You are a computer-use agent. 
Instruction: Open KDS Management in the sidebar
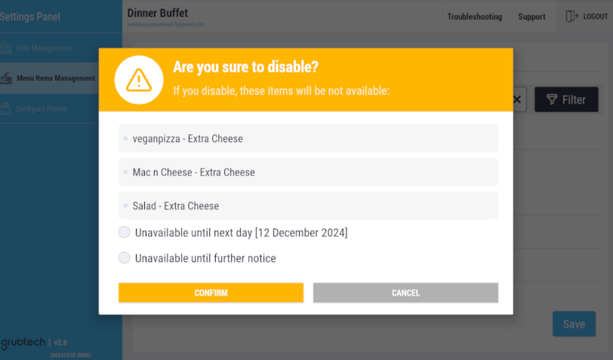click(x=44, y=48)
